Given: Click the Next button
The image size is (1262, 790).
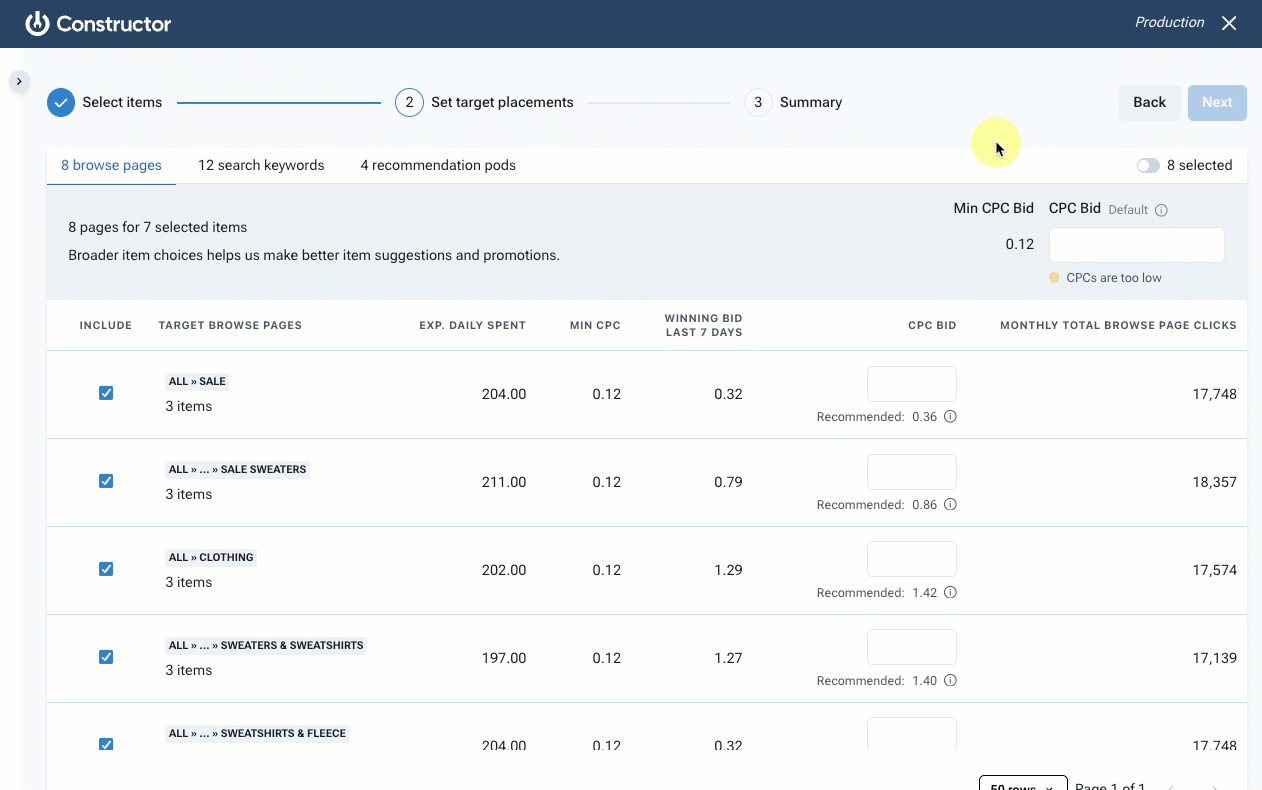Looking at the screenshot, I should 1217,102.
